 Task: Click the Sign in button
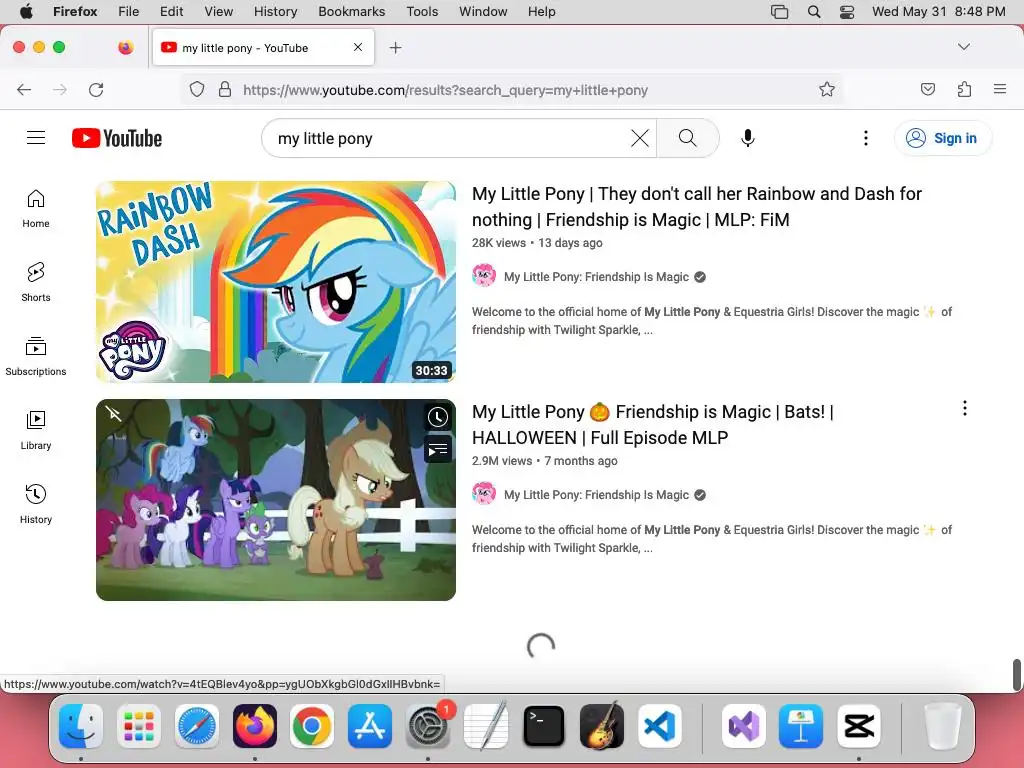943,138
